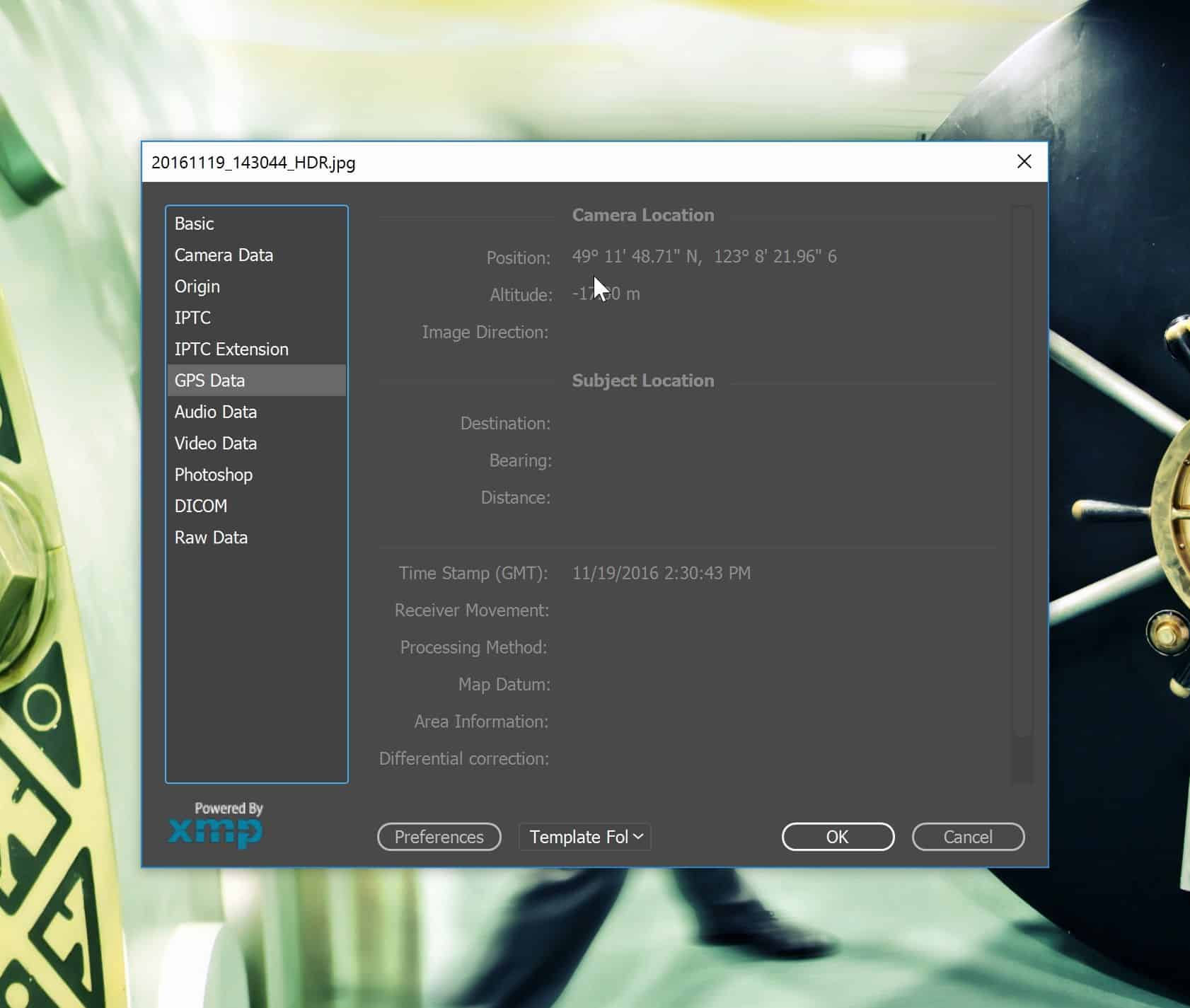The height and width of the screenshot is (1008, 1190).
Task: Click the Subject Location heading
Action: 643,381
